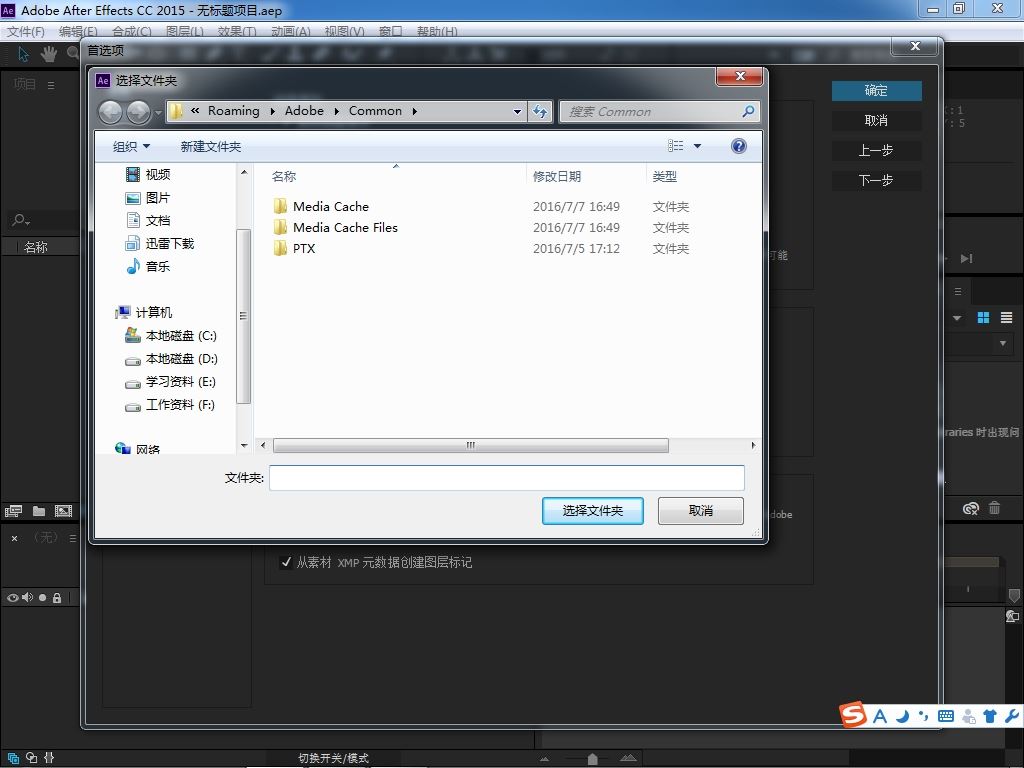Expand the view options dropdown arrow
Screen dimensions: 1024x768
pos(697,146)
